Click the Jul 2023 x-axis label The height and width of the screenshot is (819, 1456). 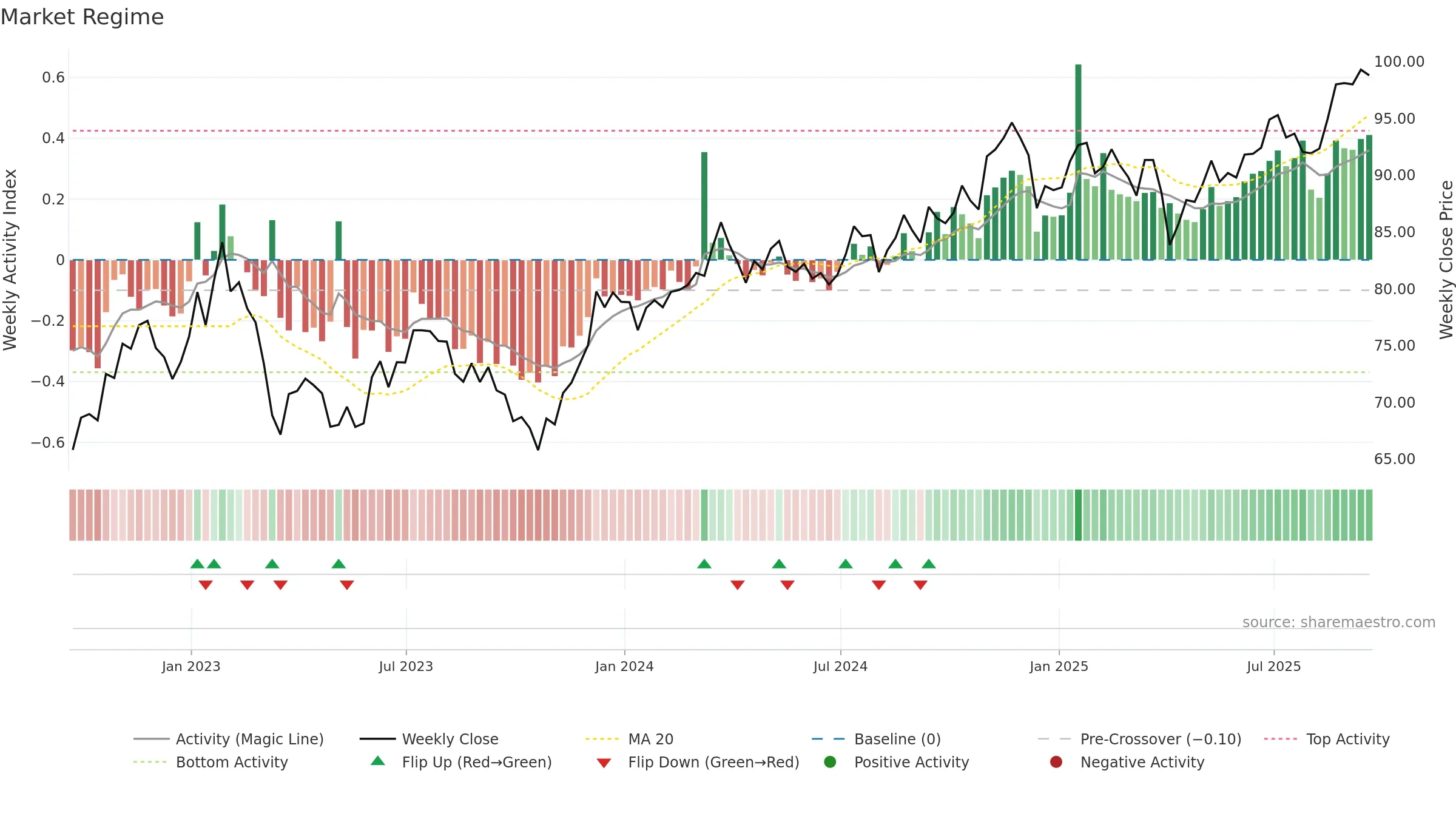(x=406, y=666)
